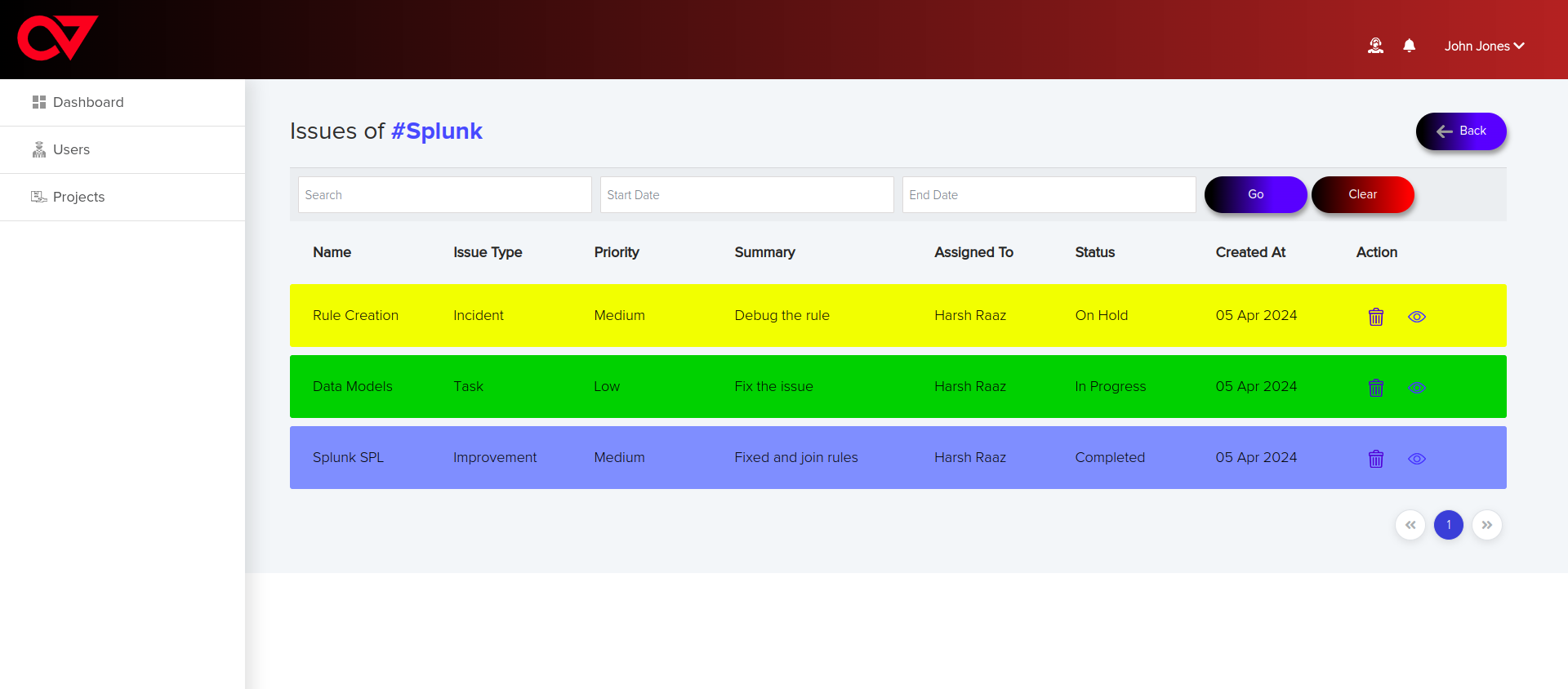
Task: Click the red company logo
Action: (57, 38)
